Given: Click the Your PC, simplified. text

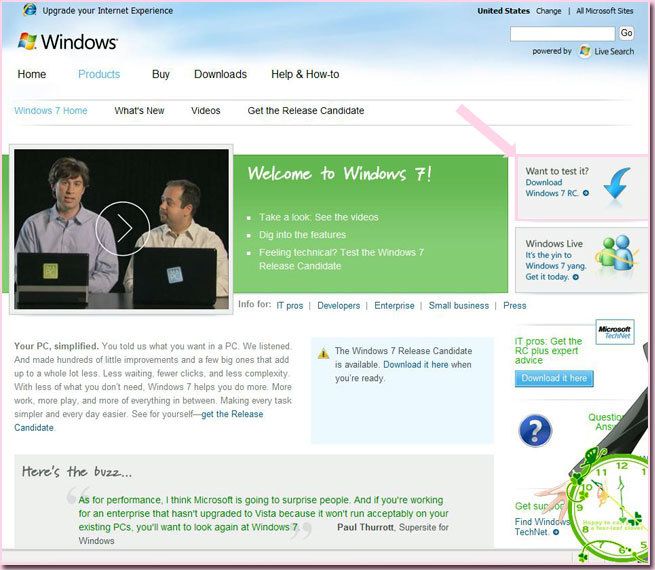Looking at the screenshot, I should [56, 346].
